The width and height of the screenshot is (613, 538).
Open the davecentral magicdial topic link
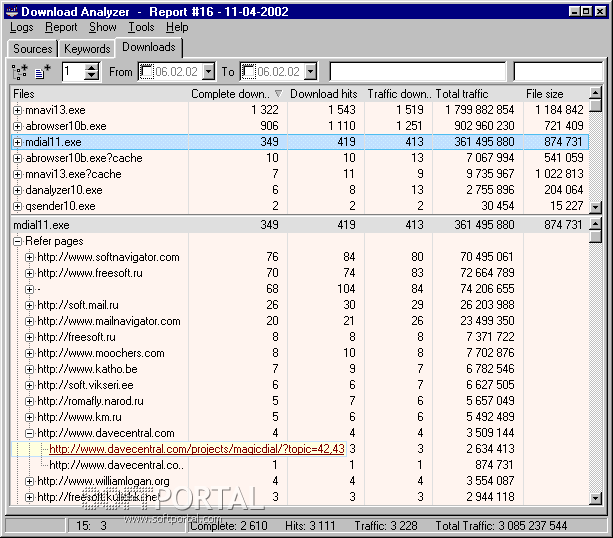[x=197, y=449]
